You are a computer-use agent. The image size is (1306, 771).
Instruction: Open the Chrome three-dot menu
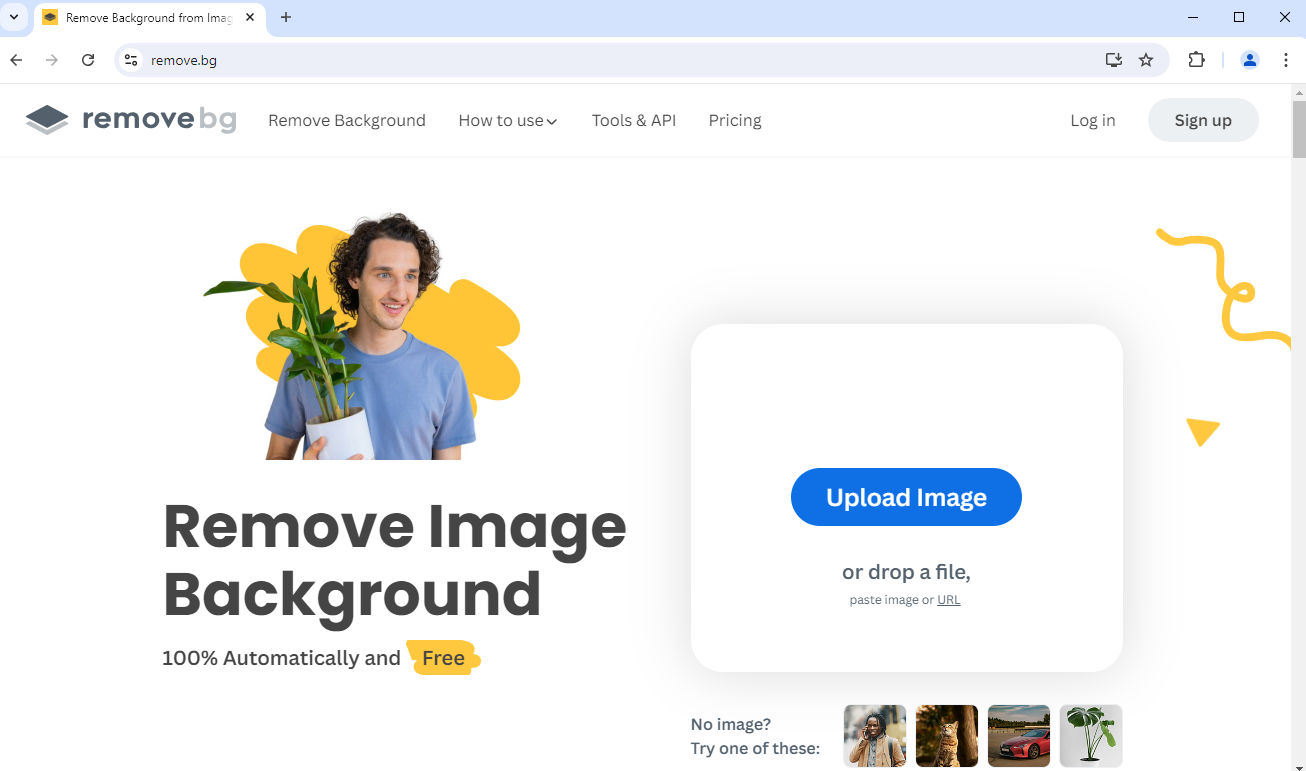click(x=1286, y=60)
